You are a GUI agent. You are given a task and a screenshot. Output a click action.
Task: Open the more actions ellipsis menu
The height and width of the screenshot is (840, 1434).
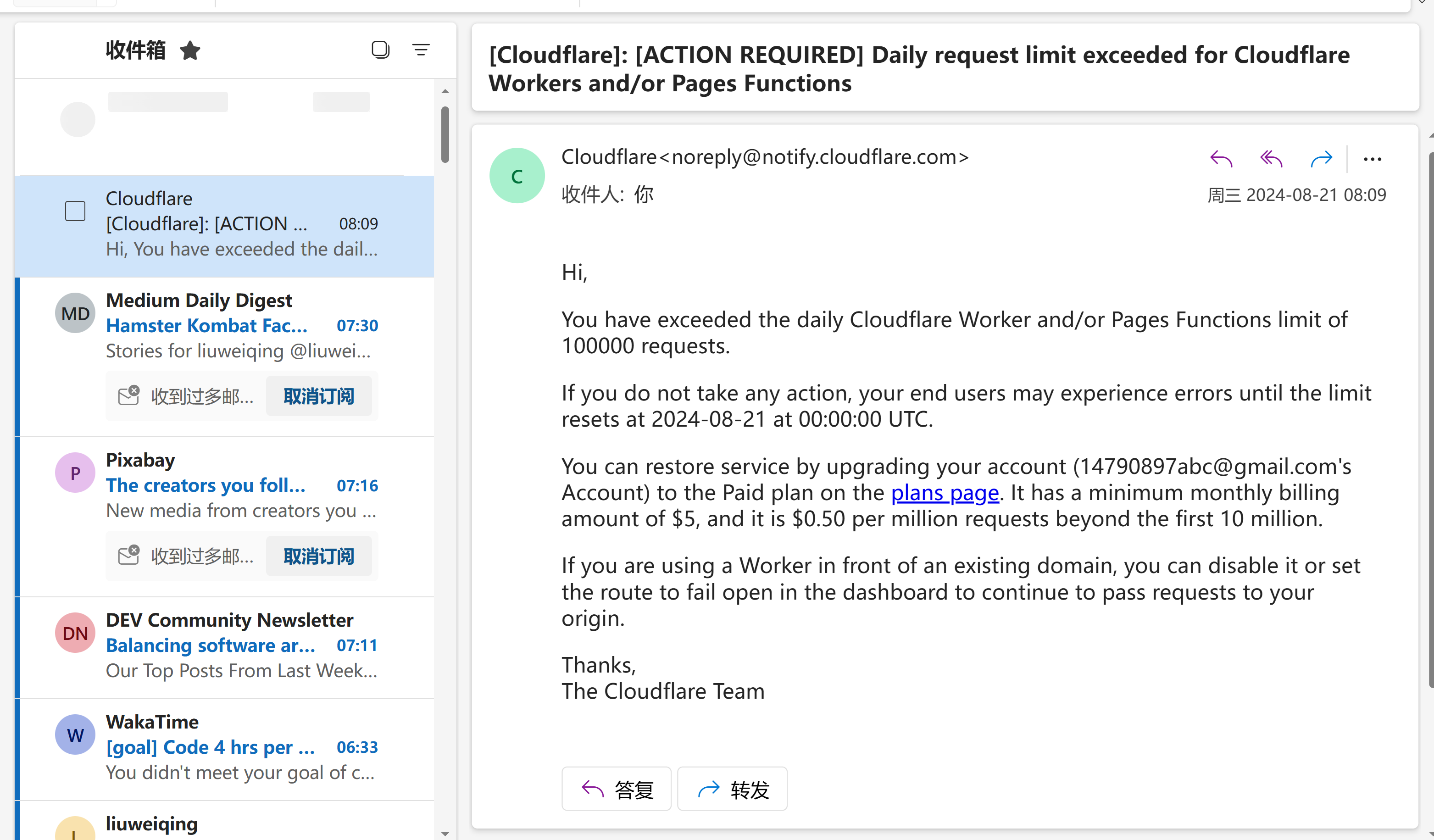[1373, 159]
